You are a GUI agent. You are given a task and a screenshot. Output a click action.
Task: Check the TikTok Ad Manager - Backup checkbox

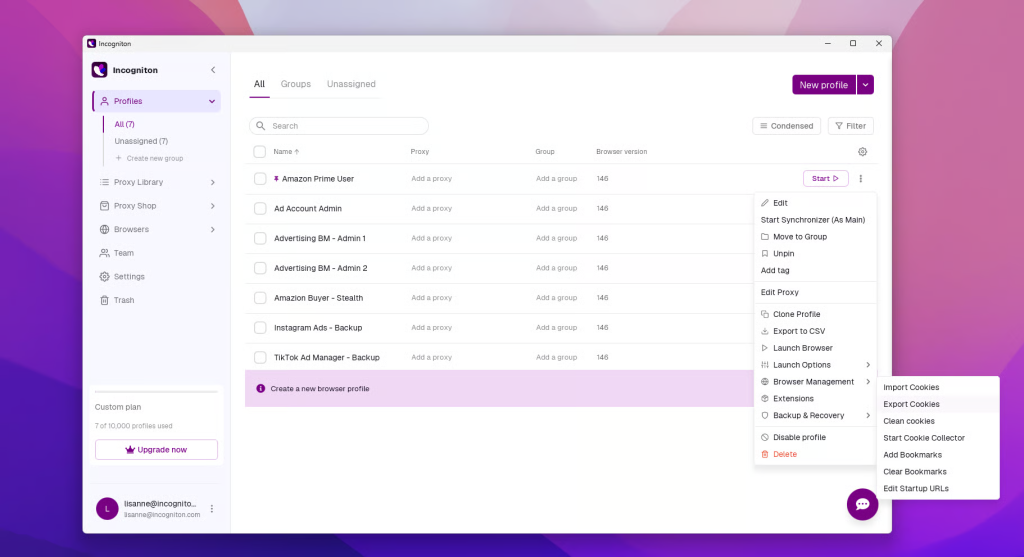(x=260, y=357)
